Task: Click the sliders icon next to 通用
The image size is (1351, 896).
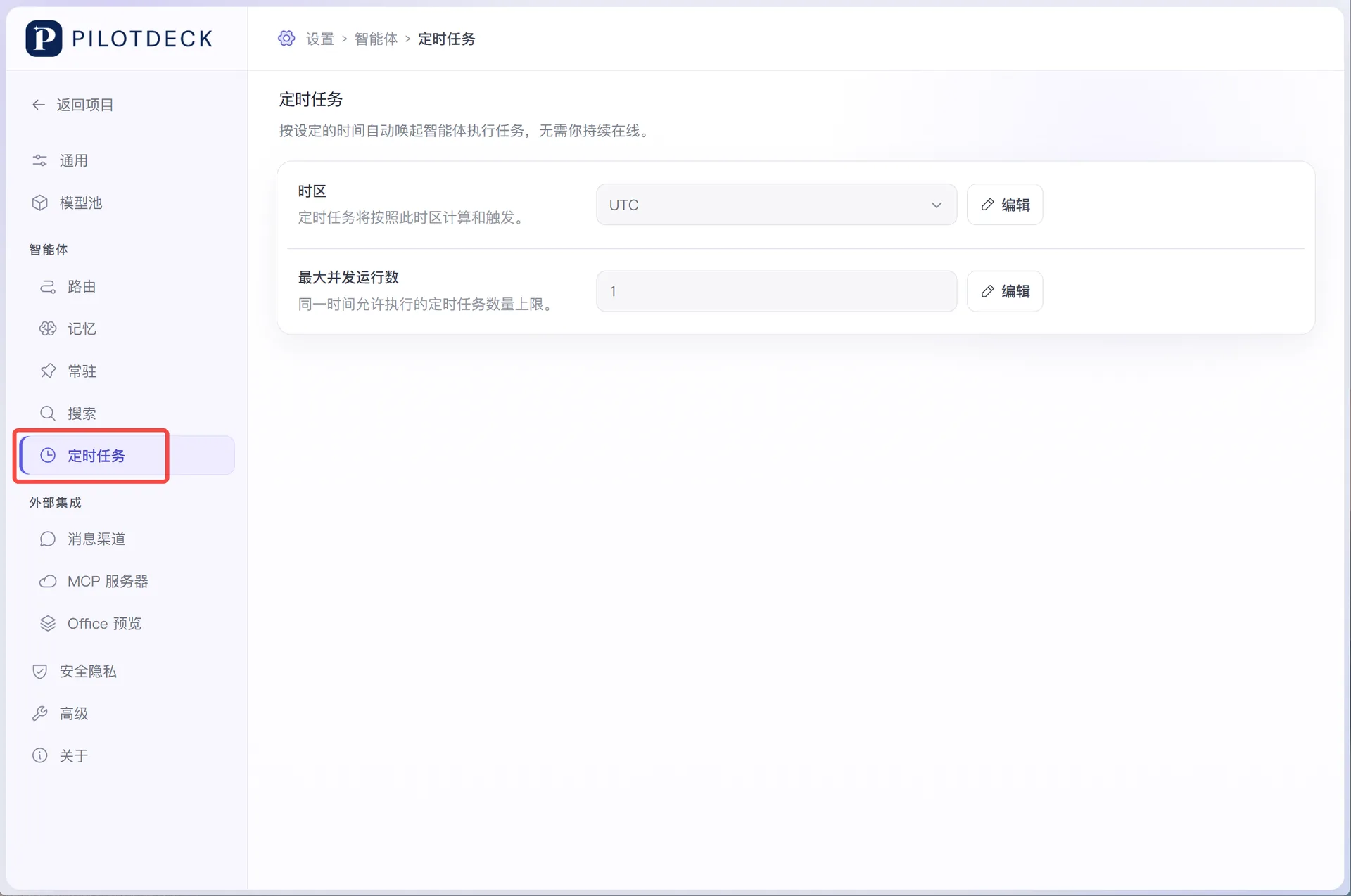Action: (40, 160)
